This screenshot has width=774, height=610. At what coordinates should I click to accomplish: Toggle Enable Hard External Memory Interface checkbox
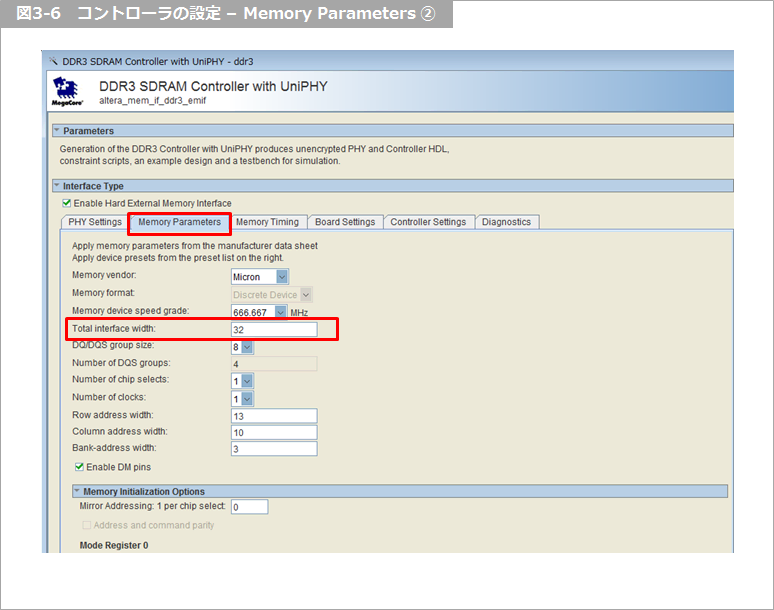(67, 203)
